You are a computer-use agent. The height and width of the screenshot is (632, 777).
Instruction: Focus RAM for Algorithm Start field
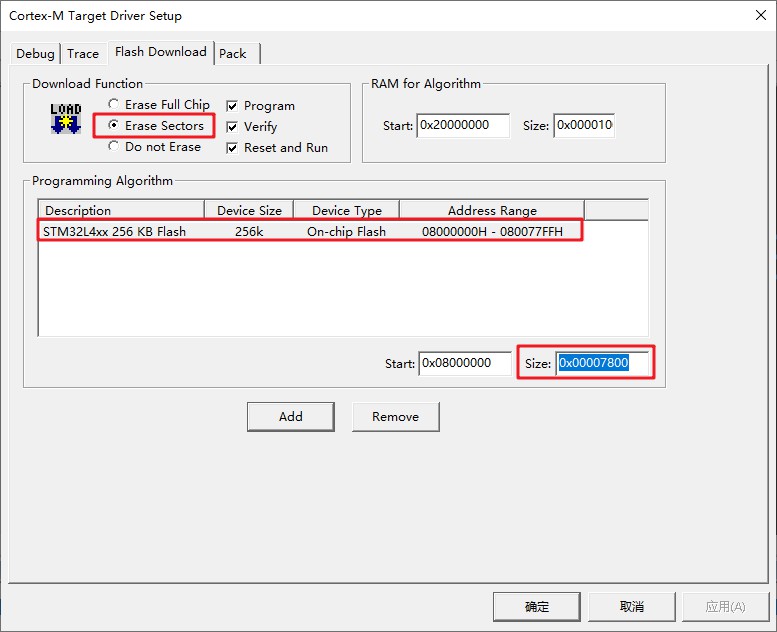click(x=463, y=125)
